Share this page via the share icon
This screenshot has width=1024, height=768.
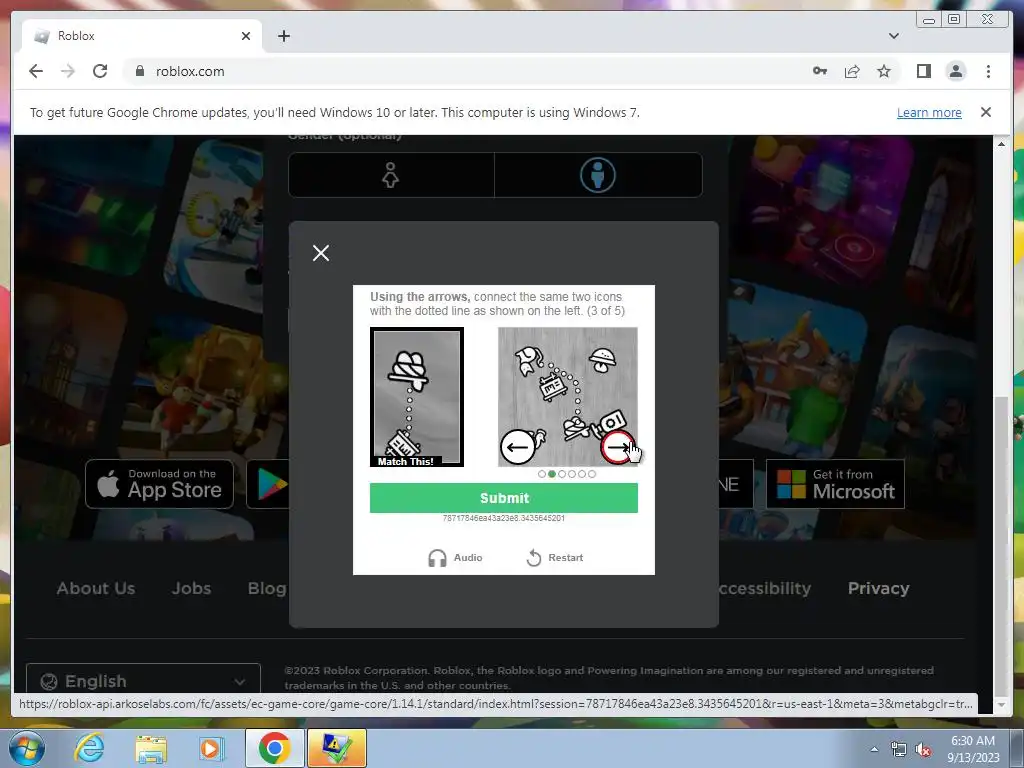852,71
